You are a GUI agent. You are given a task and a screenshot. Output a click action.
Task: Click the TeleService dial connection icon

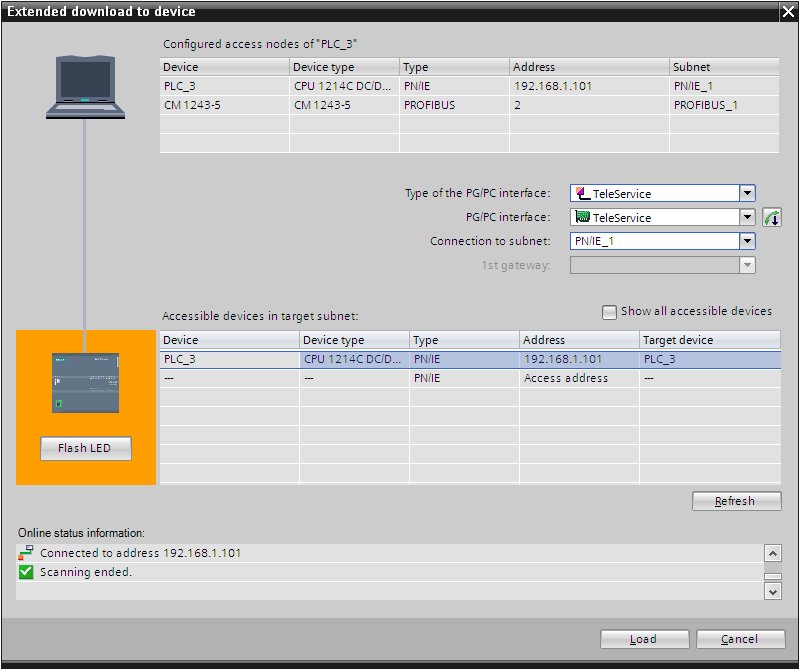tap(772, 218)
